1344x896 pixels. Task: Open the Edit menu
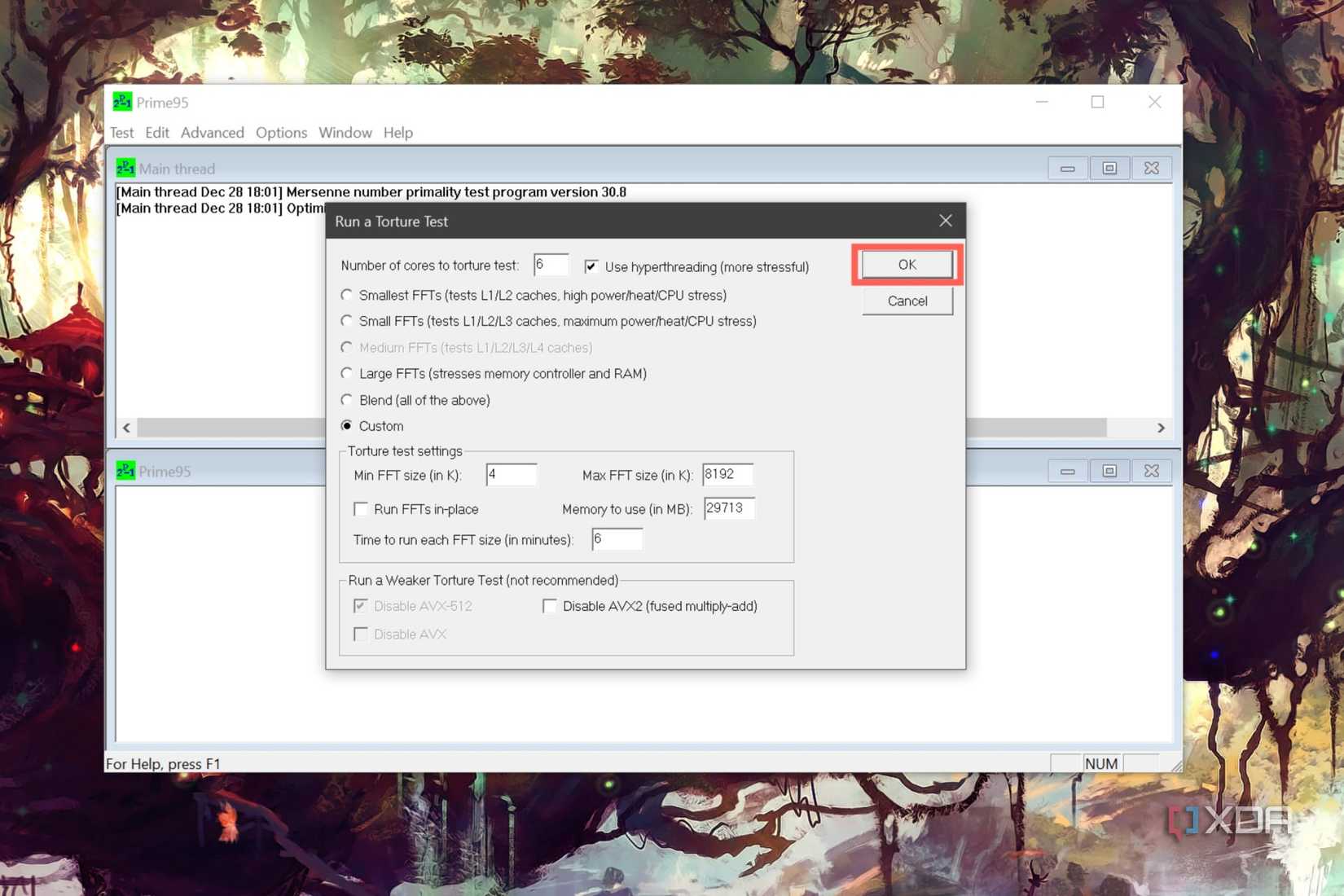click(156, 133)
